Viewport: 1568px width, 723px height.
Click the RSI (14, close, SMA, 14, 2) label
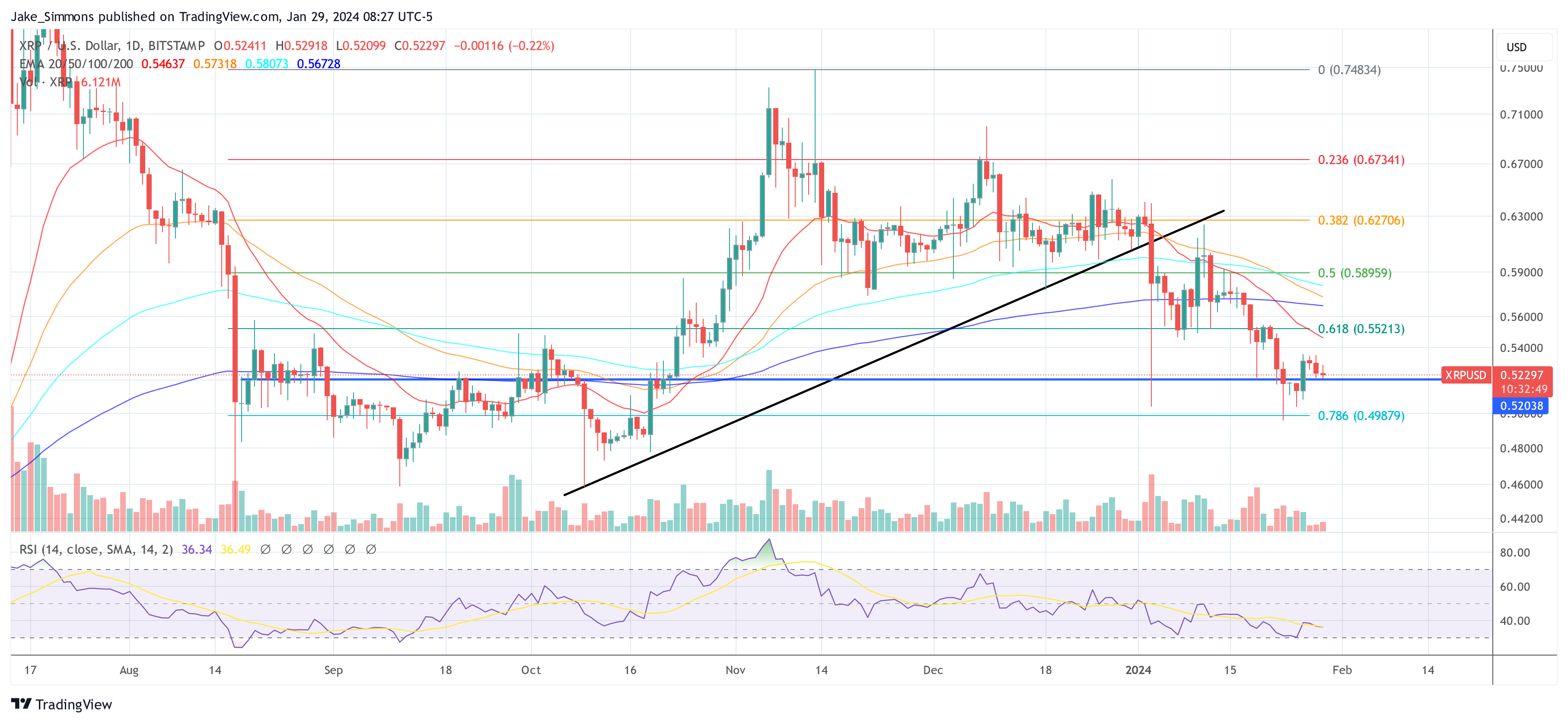point(96,550)
